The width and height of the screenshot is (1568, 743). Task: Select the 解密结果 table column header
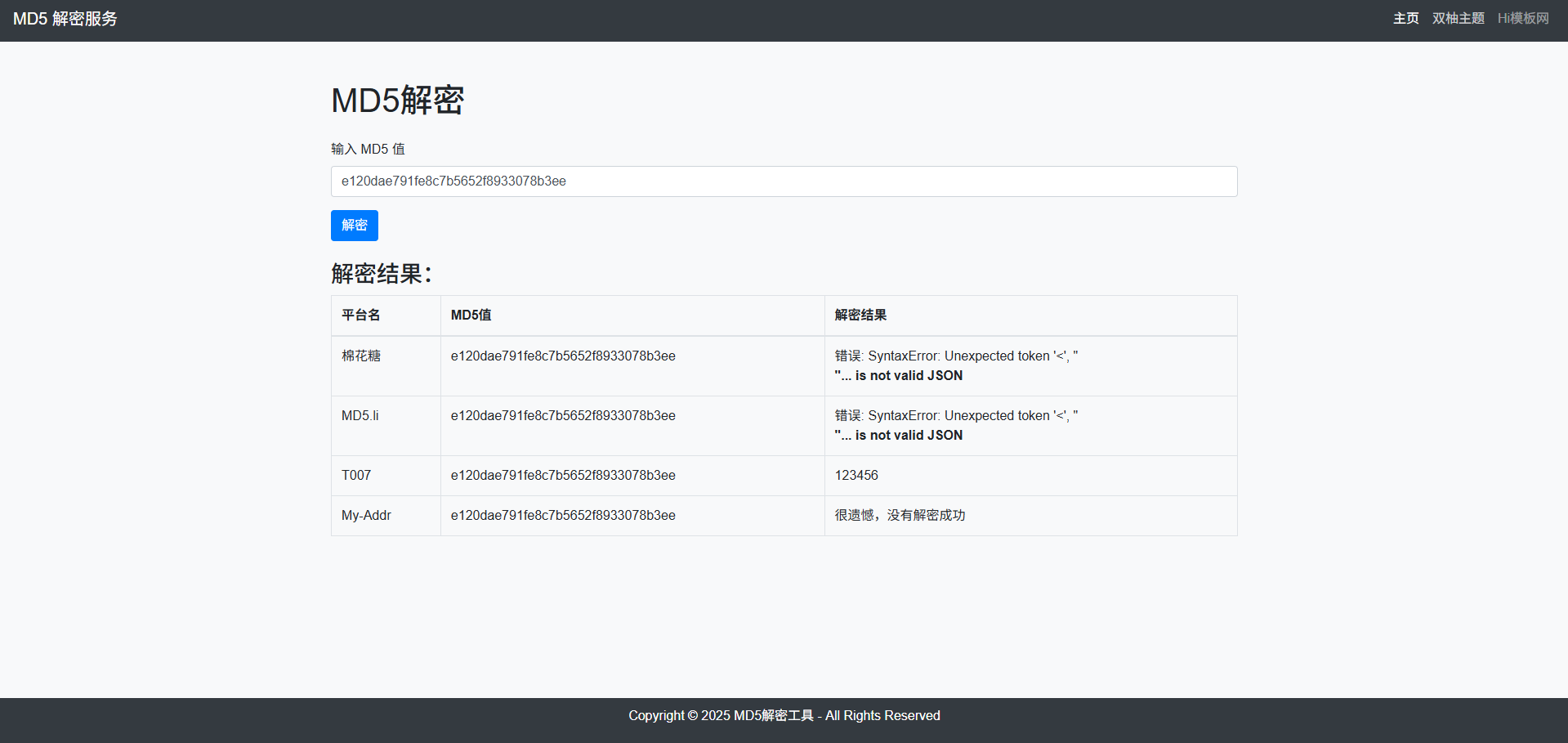point(860,316)
